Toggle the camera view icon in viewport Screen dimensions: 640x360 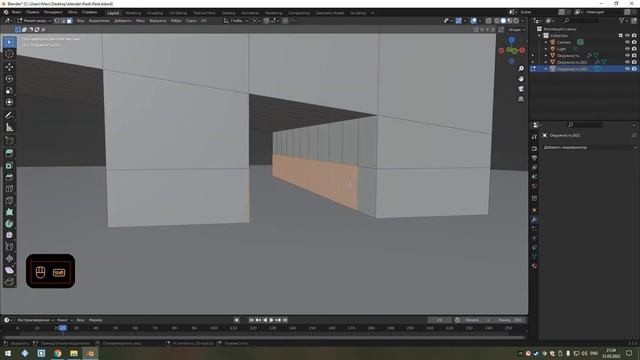[521, 89]
